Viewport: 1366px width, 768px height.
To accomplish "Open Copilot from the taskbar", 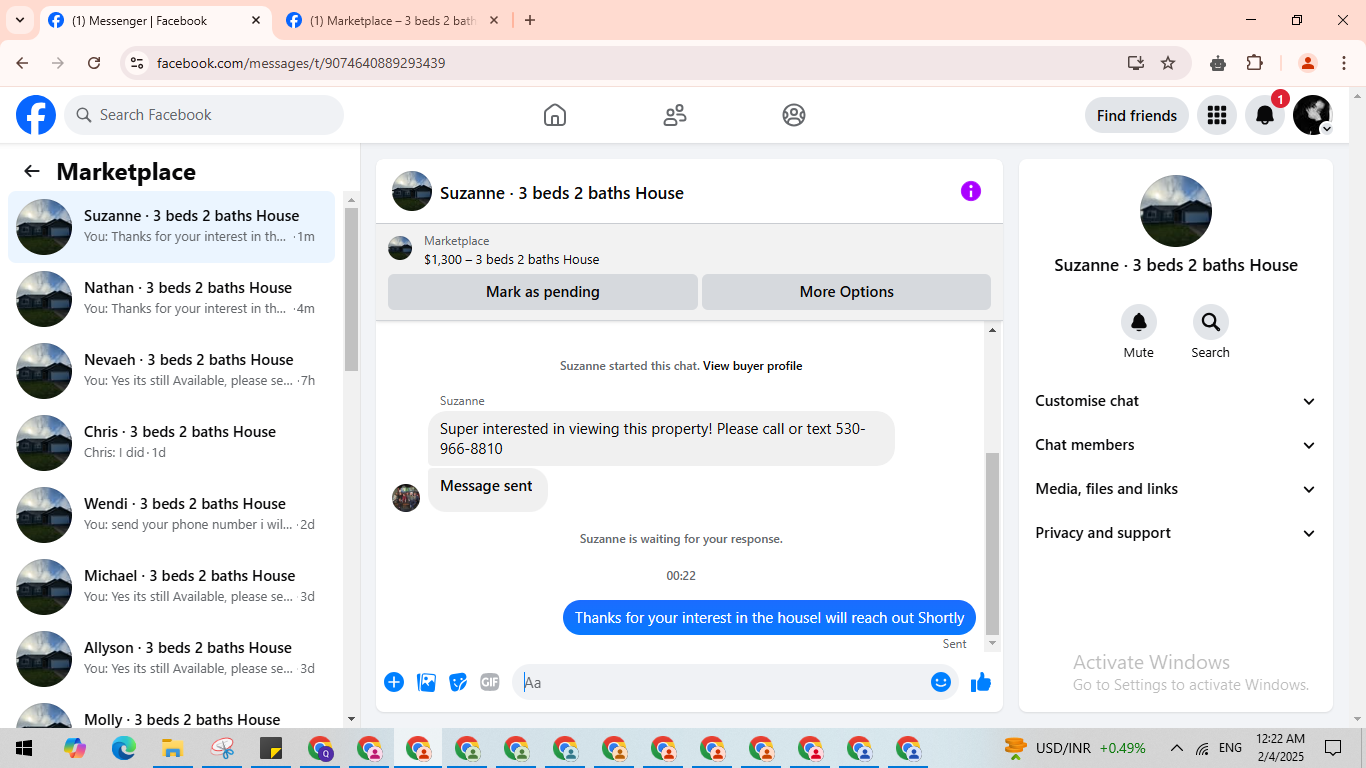I will [x=75, y=748].
